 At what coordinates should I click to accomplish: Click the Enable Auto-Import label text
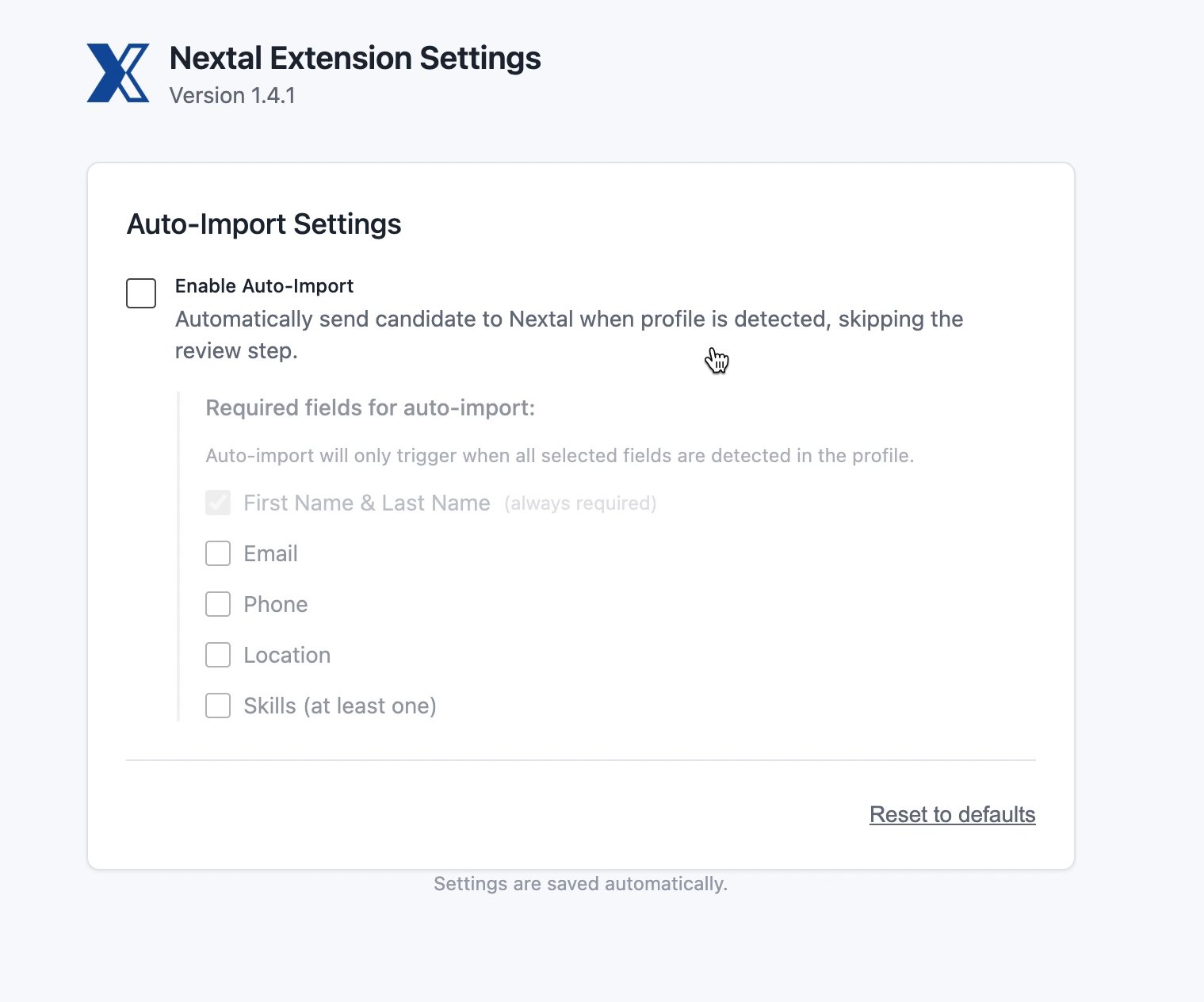tap(264, 286)
